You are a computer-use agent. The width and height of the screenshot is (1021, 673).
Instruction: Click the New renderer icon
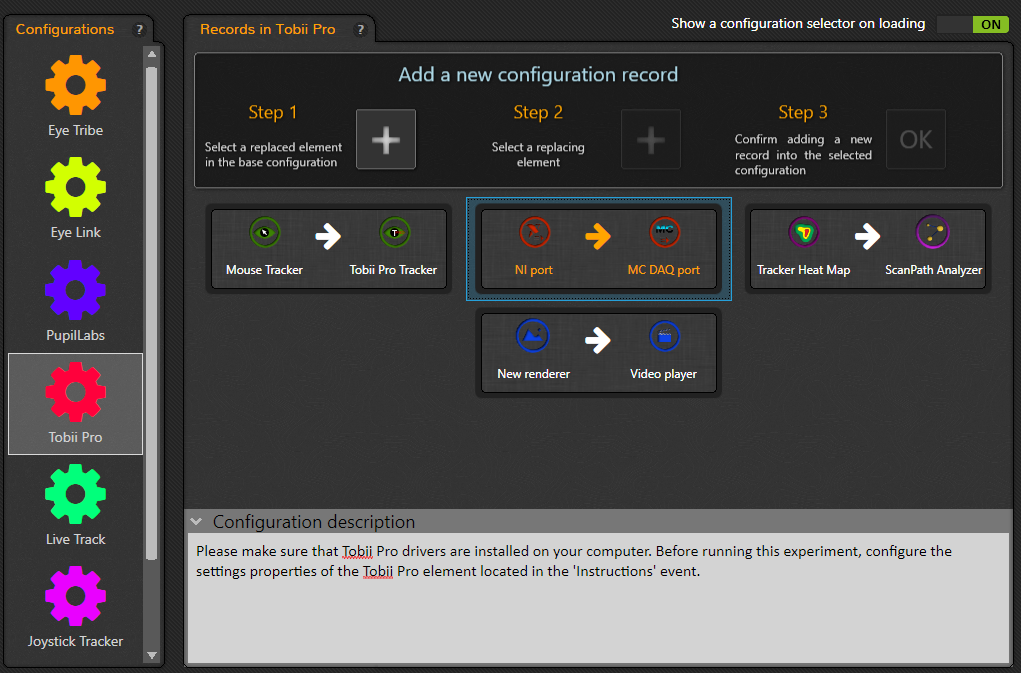point(533,336)
